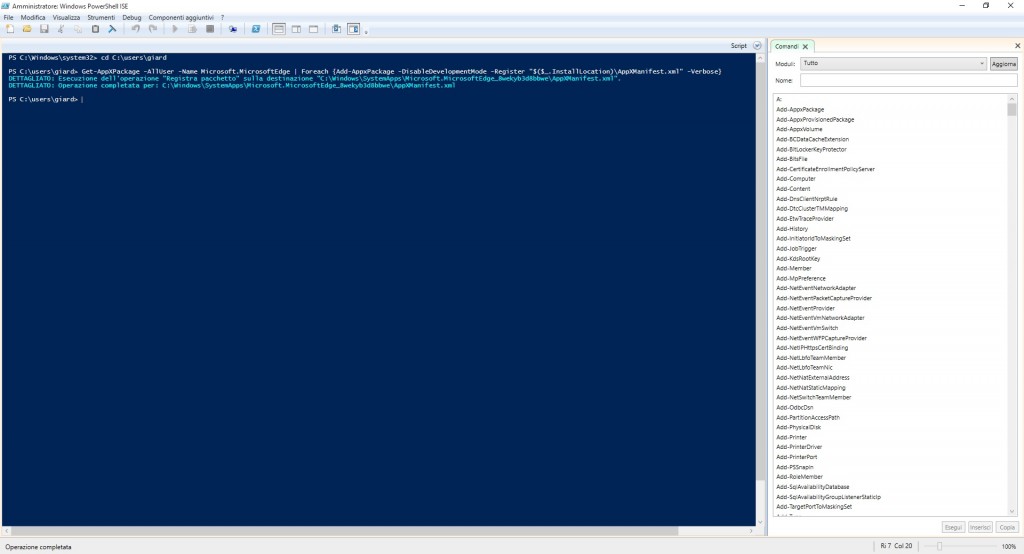
Task: Select Add-History in command list
Action: pyautogui.click(x=792, y=229)
